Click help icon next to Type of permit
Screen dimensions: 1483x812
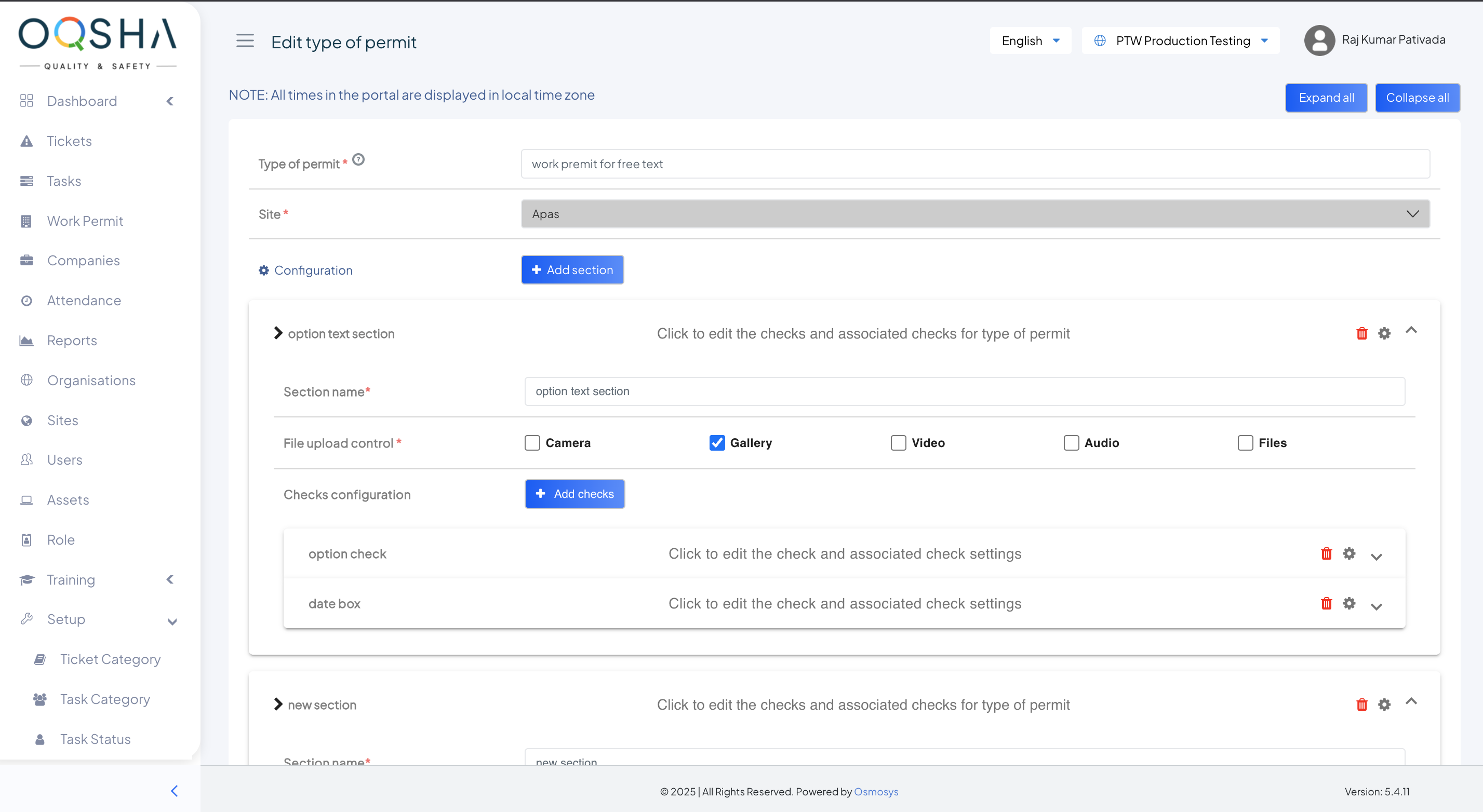click(358, 159)
